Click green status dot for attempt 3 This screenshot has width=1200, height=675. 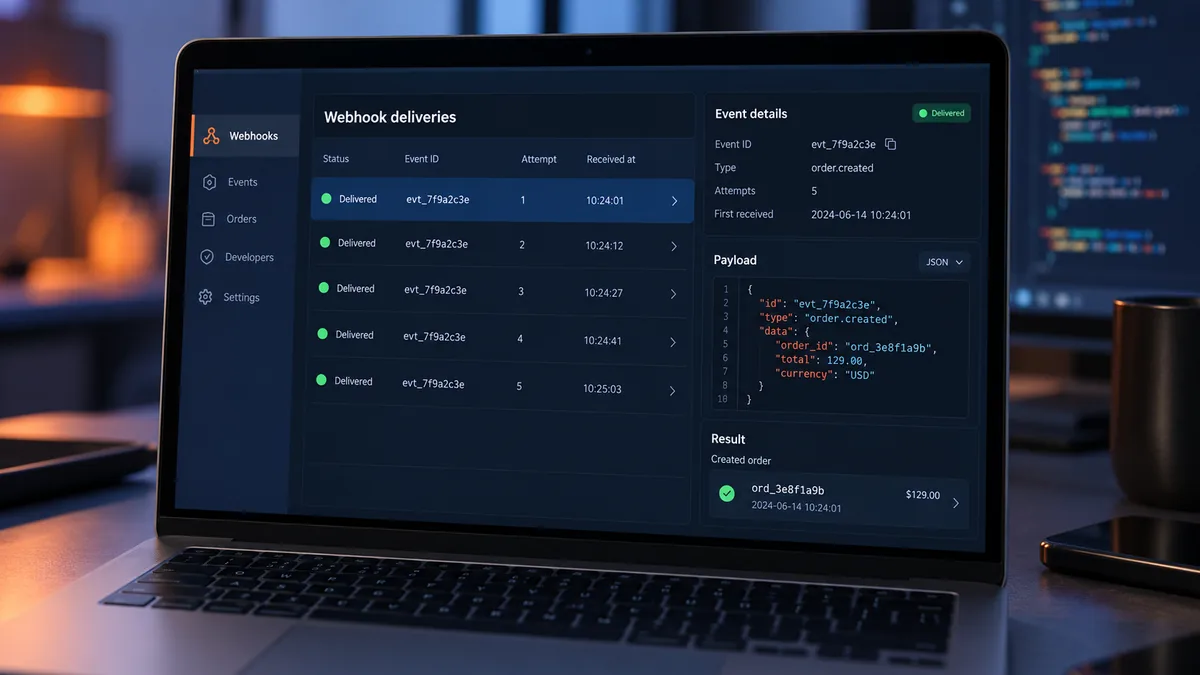coord(324,288)
